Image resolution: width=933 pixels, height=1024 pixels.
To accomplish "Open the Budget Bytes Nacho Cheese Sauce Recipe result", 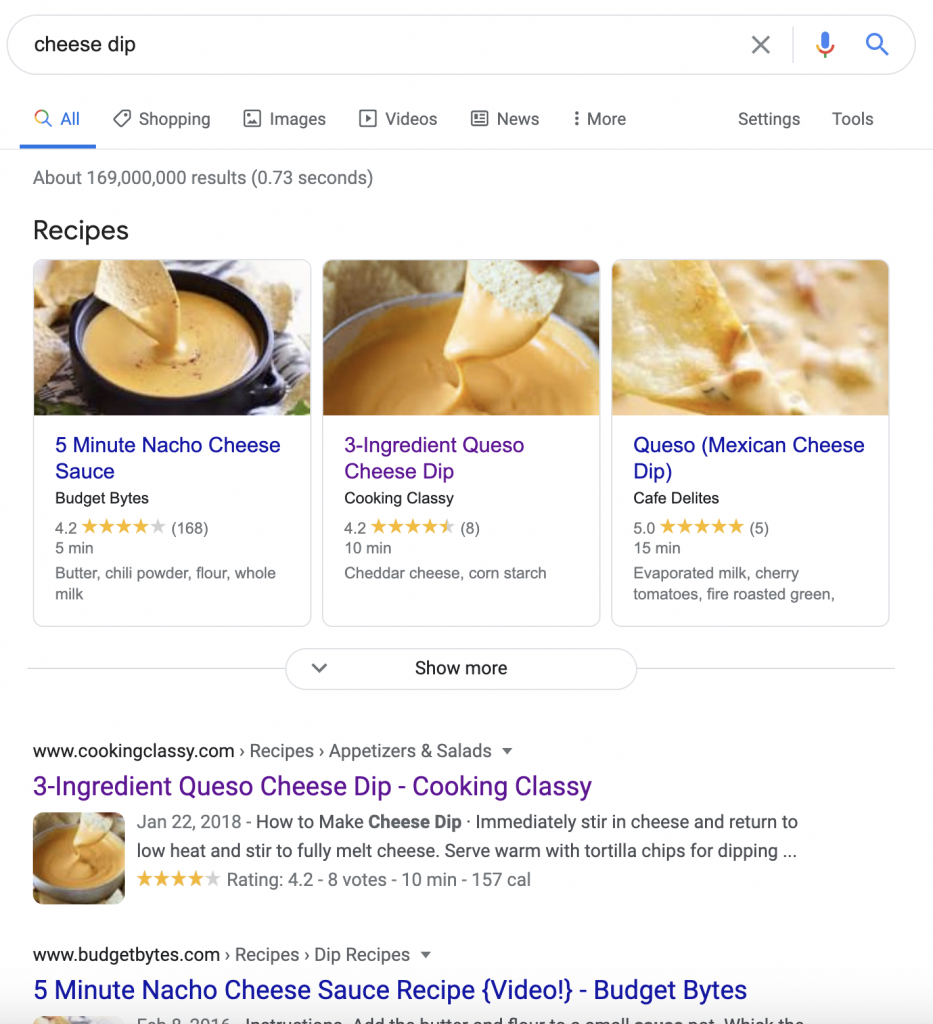I will click(390, 990).
